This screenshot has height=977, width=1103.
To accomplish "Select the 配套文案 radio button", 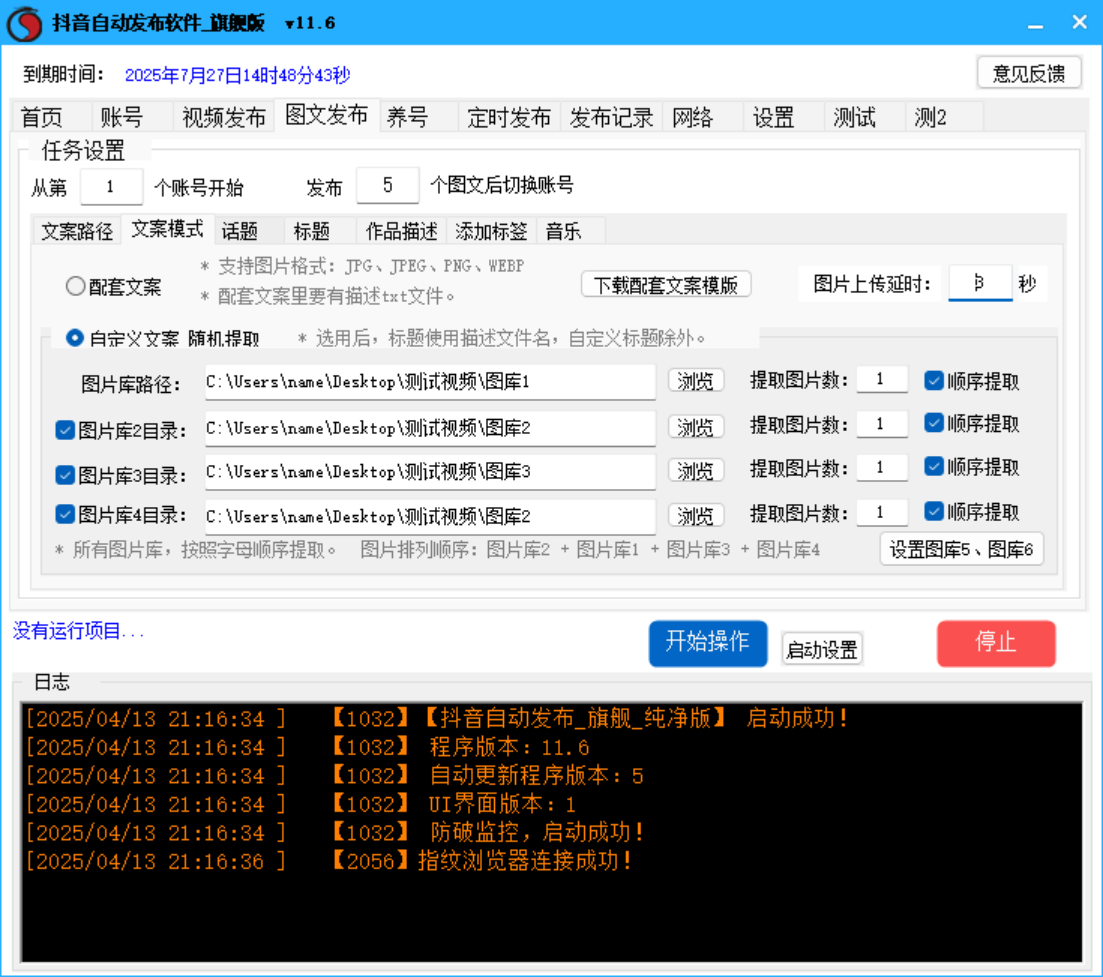I will point(113,287).
